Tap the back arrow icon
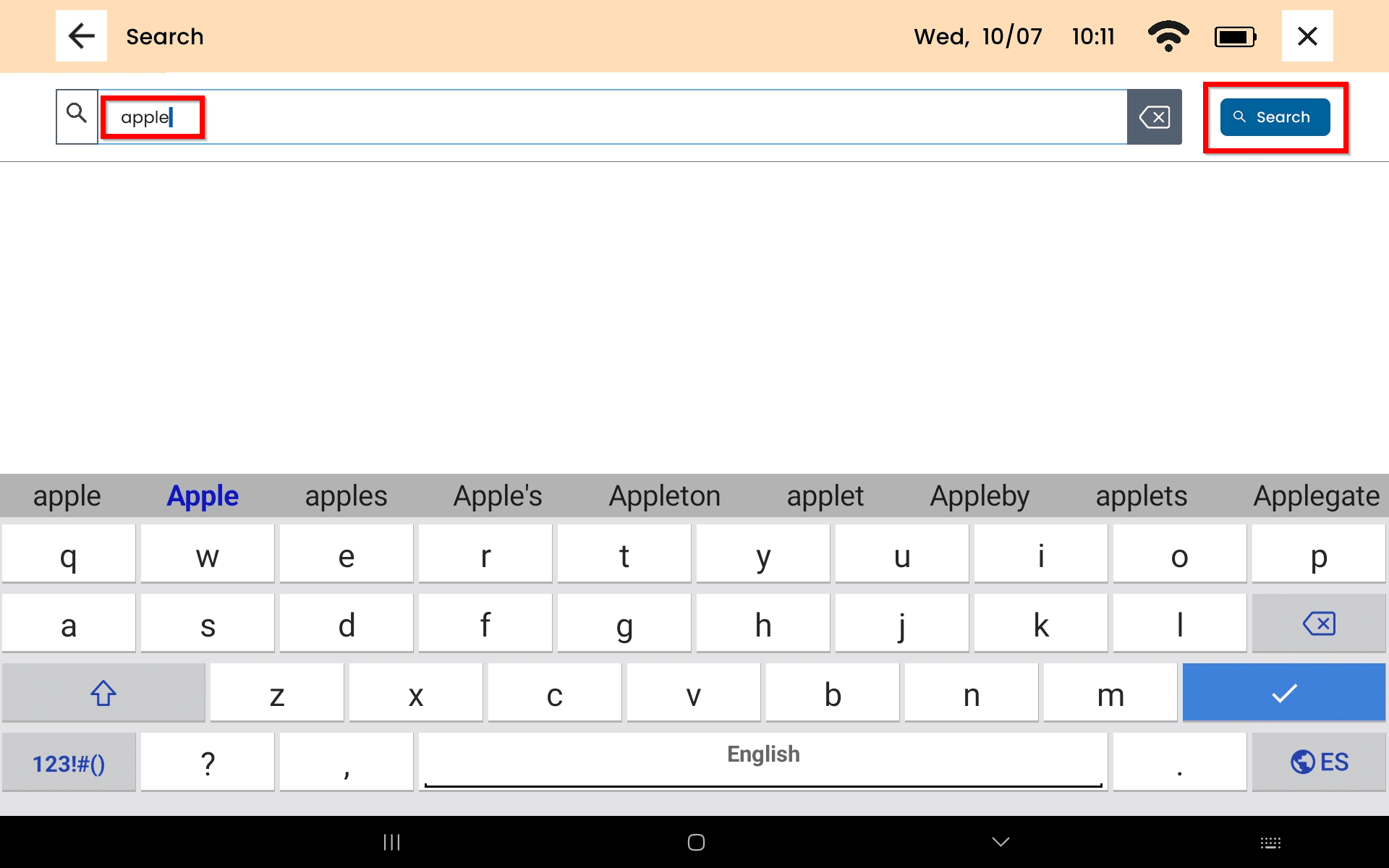Viewport: 1389px width, 868px height. (81, 36)
